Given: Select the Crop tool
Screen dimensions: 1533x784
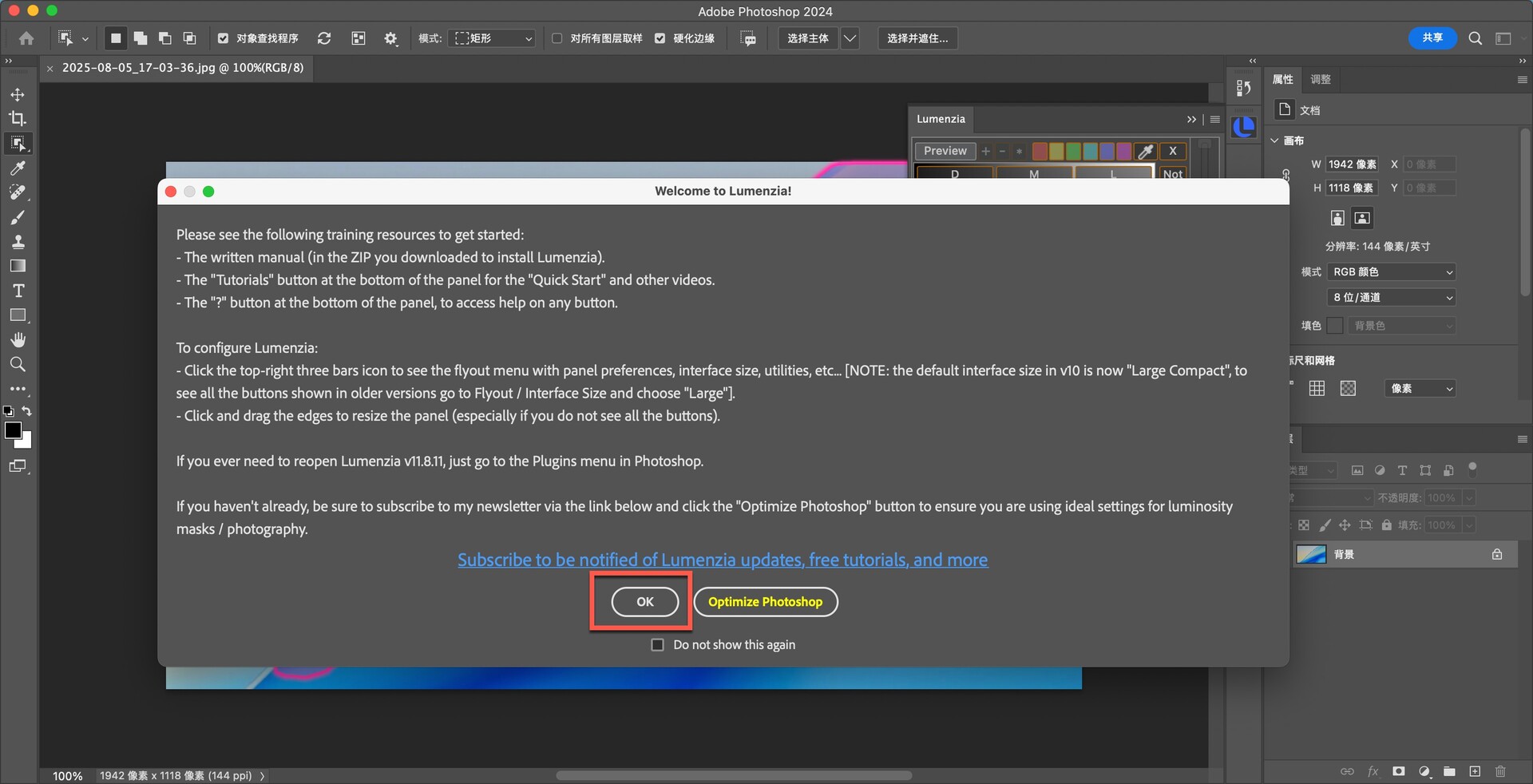Looking at the screenshot, I should tap(18, 119).
